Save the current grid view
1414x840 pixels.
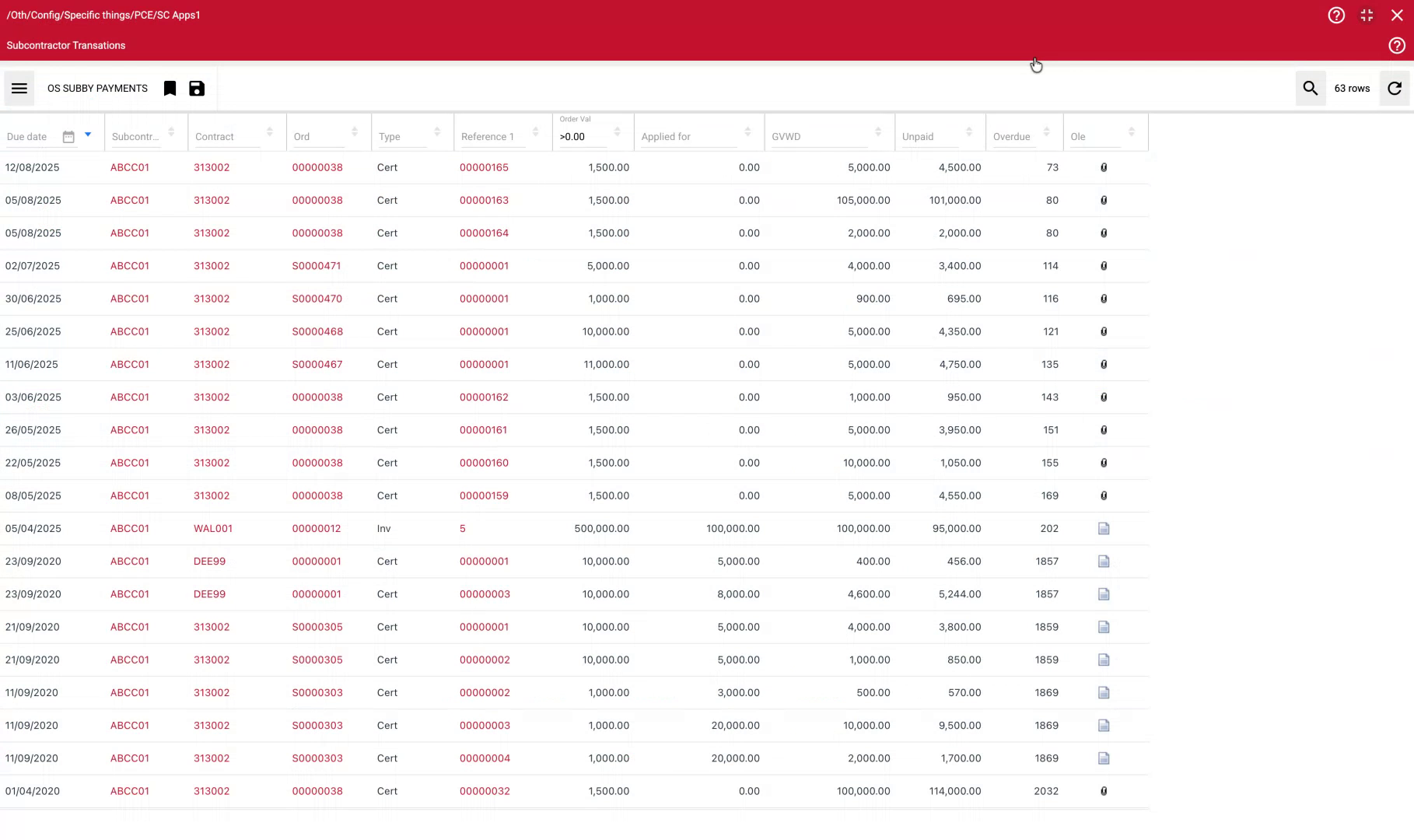tap(196, 88)
